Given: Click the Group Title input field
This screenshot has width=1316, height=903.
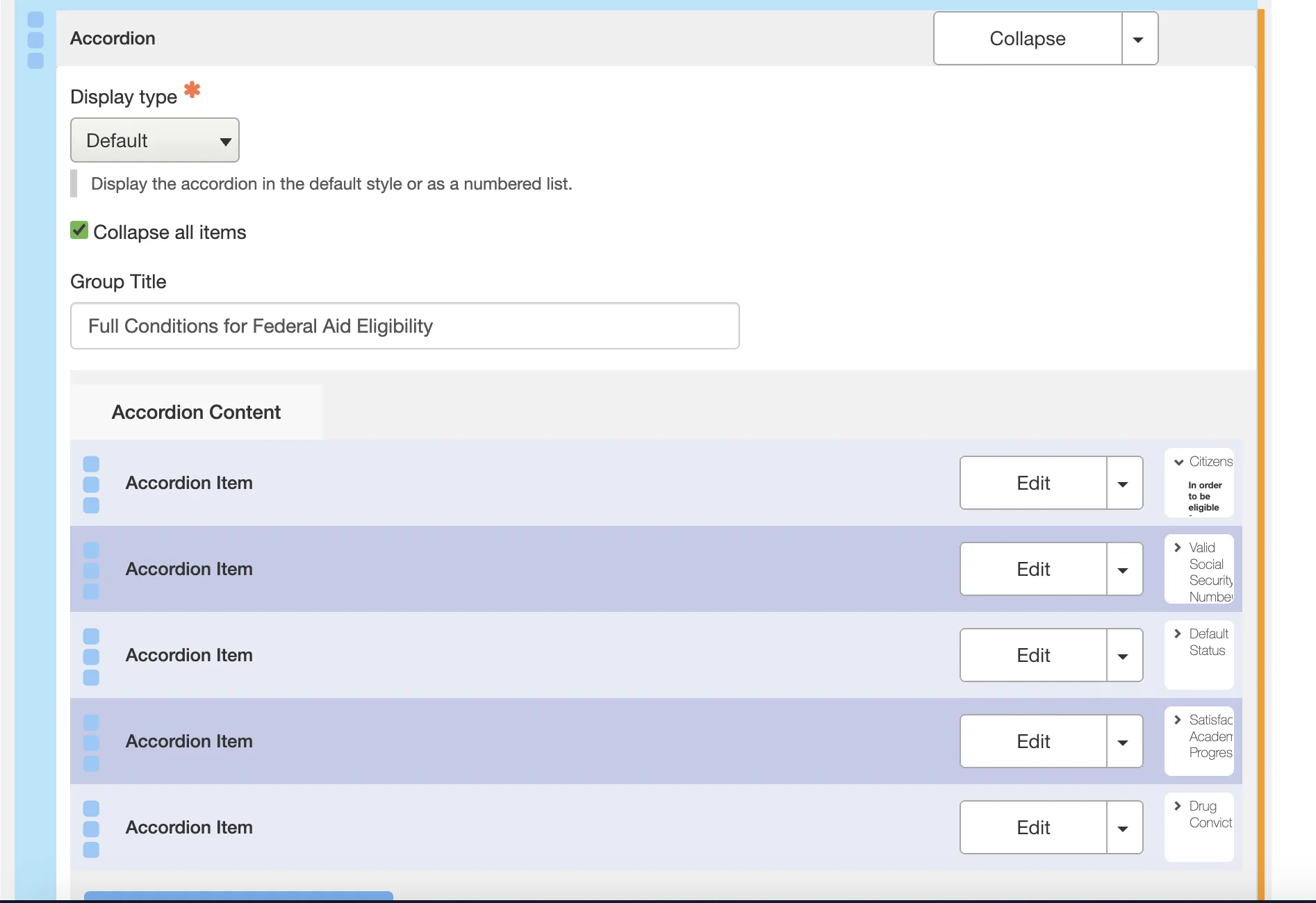Looking at the screenshot, I should click(x=404, y=326).
